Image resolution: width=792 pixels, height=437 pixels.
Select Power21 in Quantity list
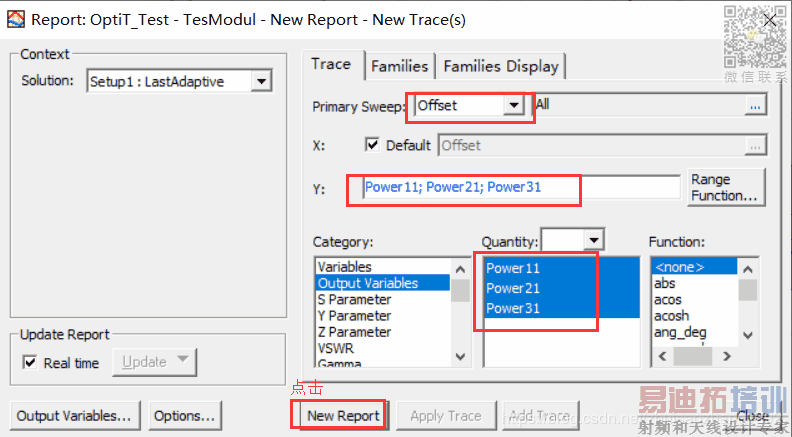tap(513, 288)
